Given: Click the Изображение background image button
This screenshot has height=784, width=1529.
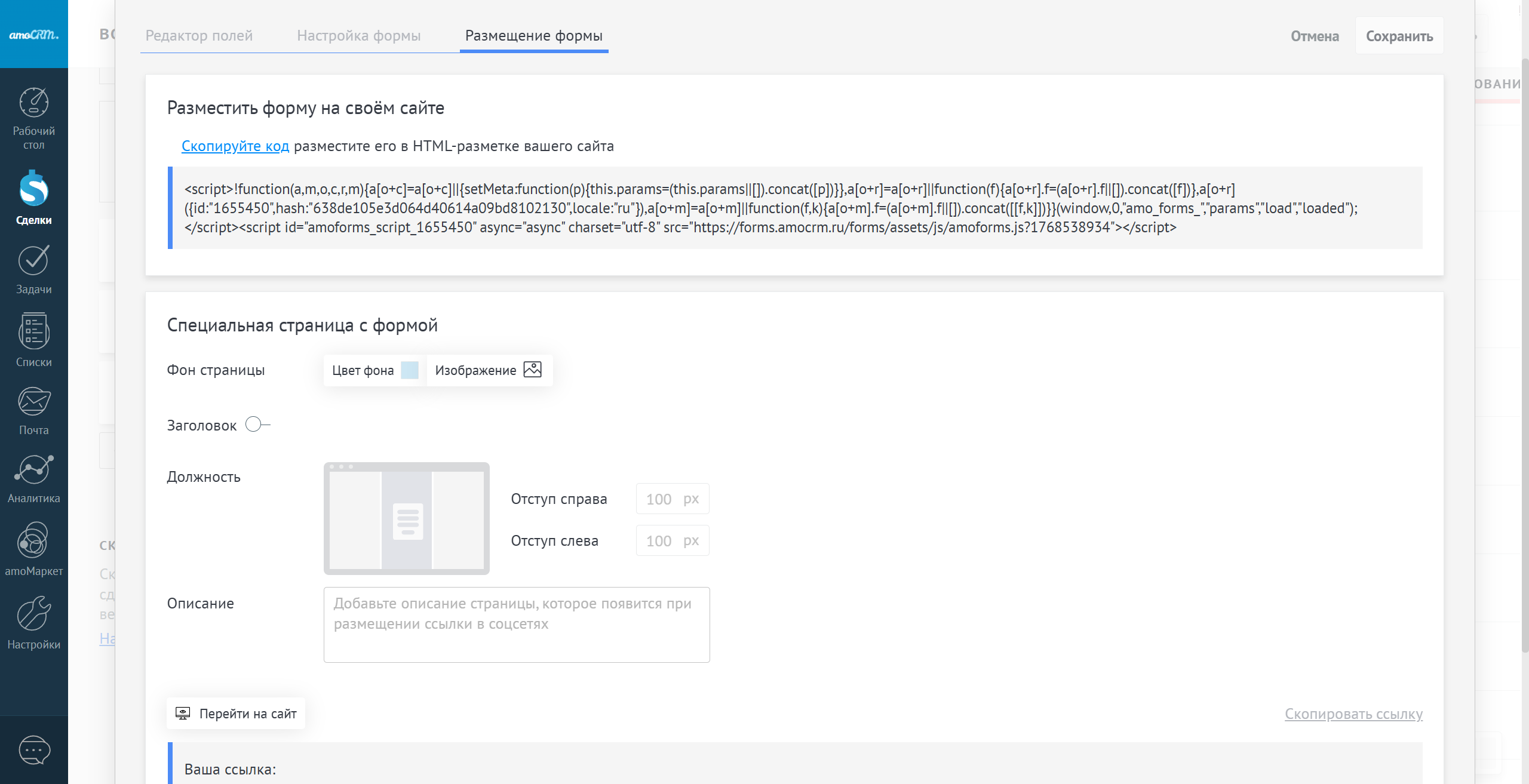Looking at the screenshot, I should pyautogui.click(x=488, y=370).
